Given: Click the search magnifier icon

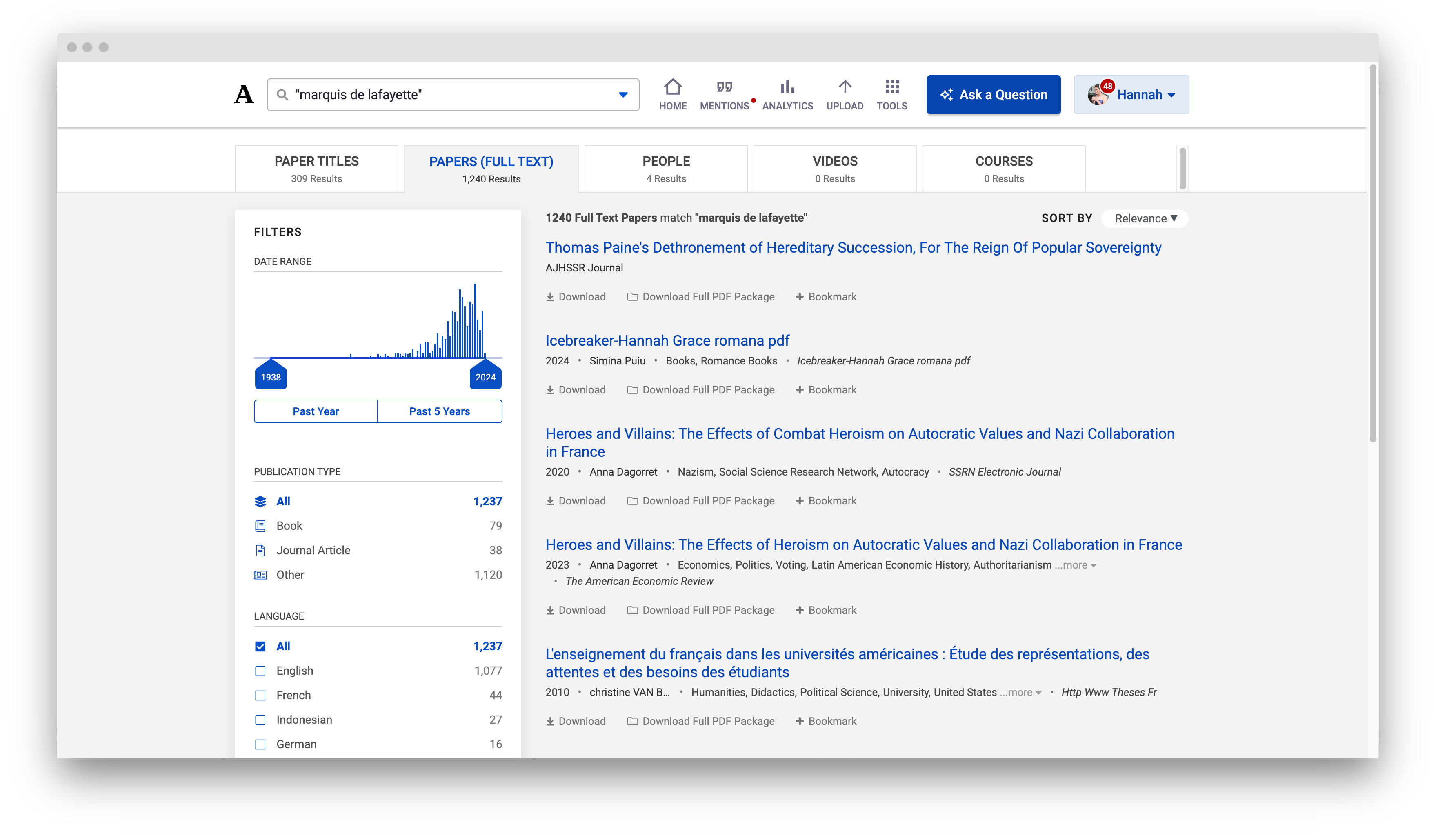Looking at the screenshot, I should (282, 95).
